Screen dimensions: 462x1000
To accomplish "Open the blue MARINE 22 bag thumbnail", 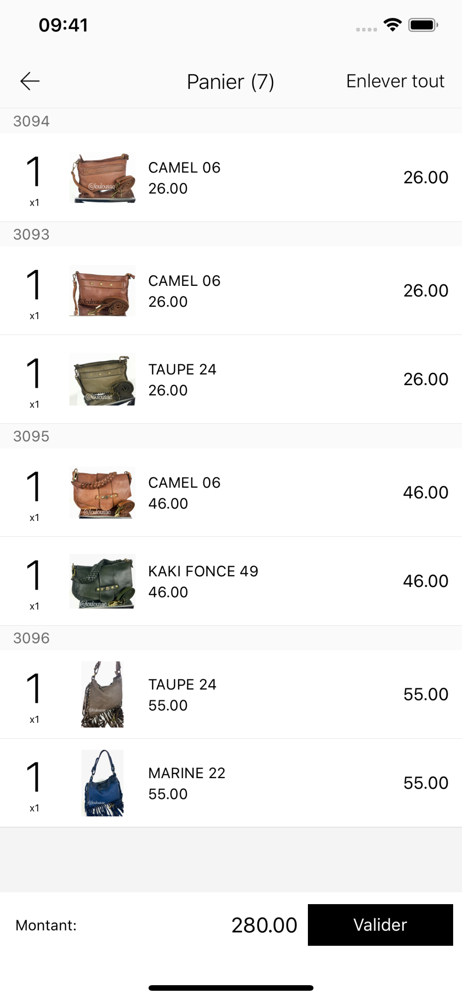I will 102,783.
